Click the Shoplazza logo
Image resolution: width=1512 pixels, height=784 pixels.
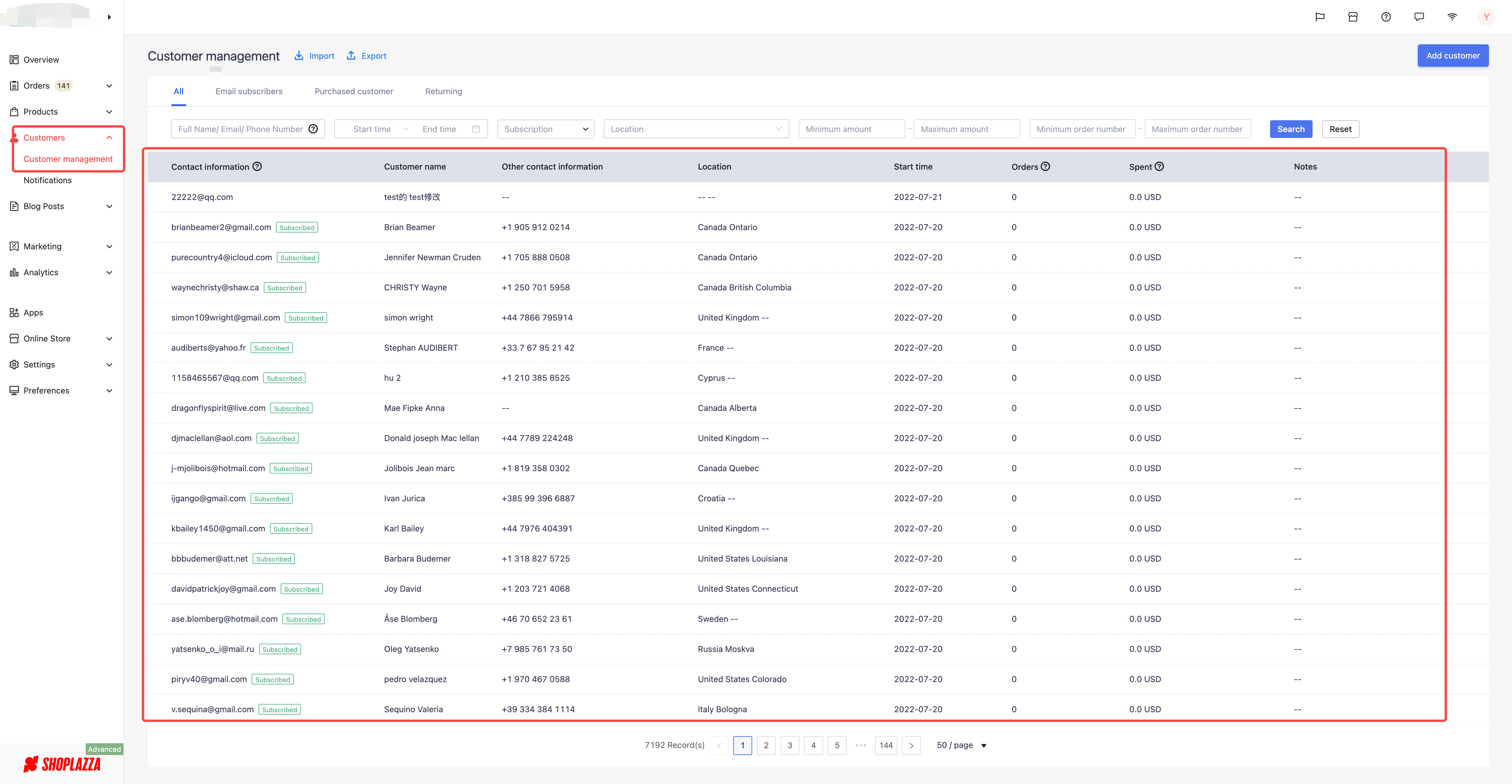click(62, 763)
